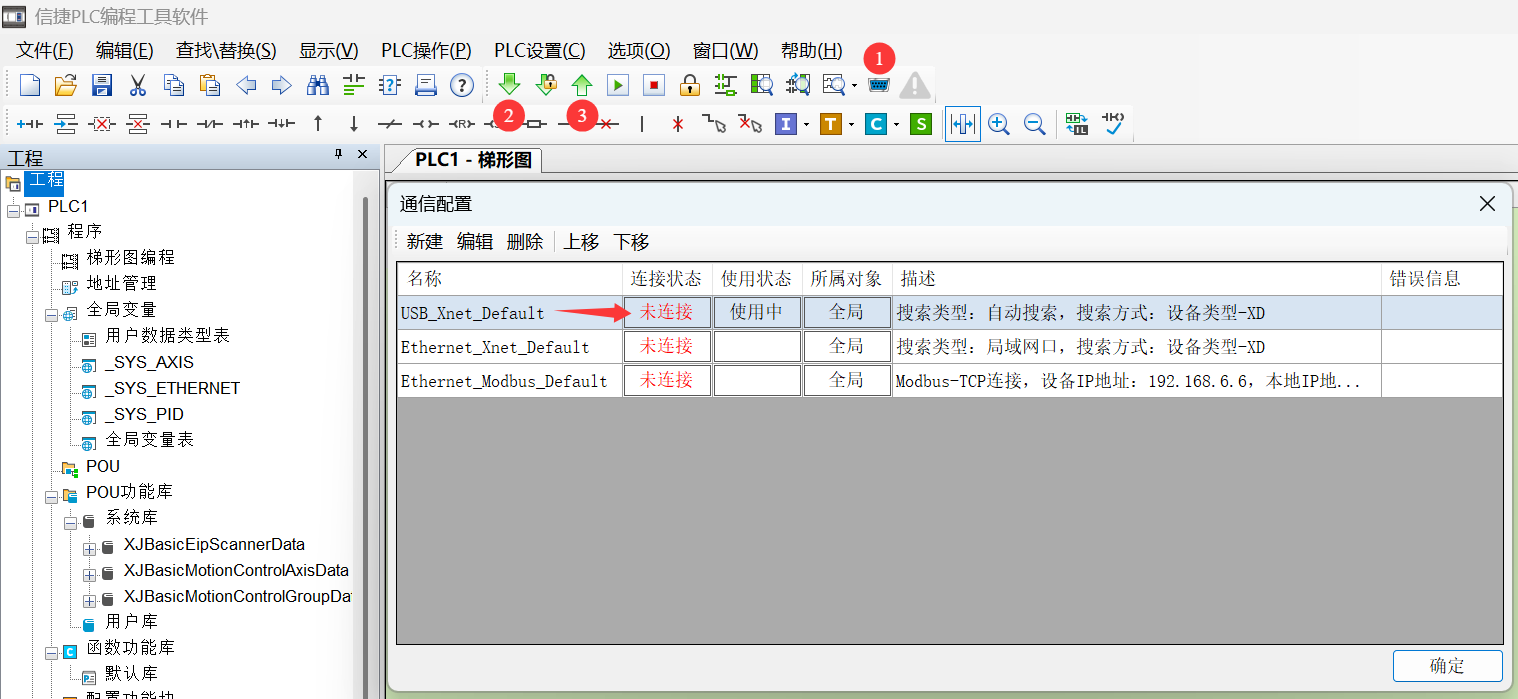Select _SYS_ETHERNET in the project tree
This screenshot has height=699, width=1518.
tap(172, 388)
